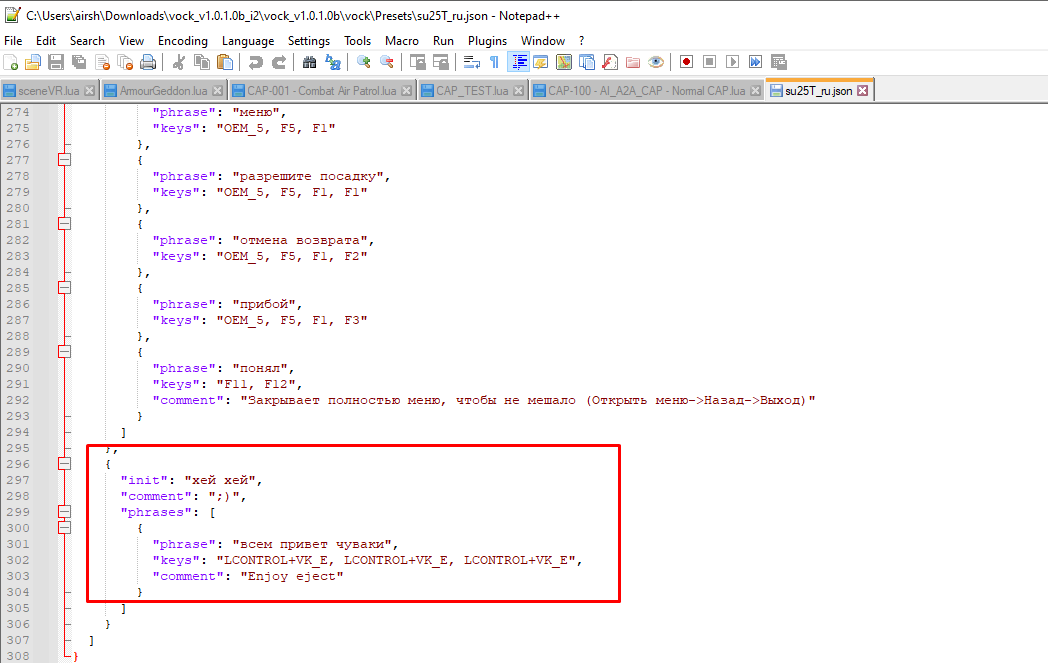1048x663 pixels.
Task: Collapse the phrases array fold at line 299
Action: (x=64, y=512)
